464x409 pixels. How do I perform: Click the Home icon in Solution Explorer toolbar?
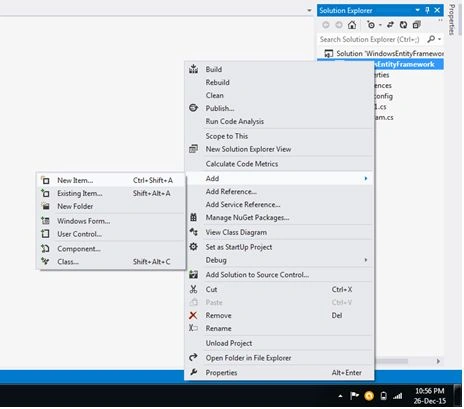[352, 25]
